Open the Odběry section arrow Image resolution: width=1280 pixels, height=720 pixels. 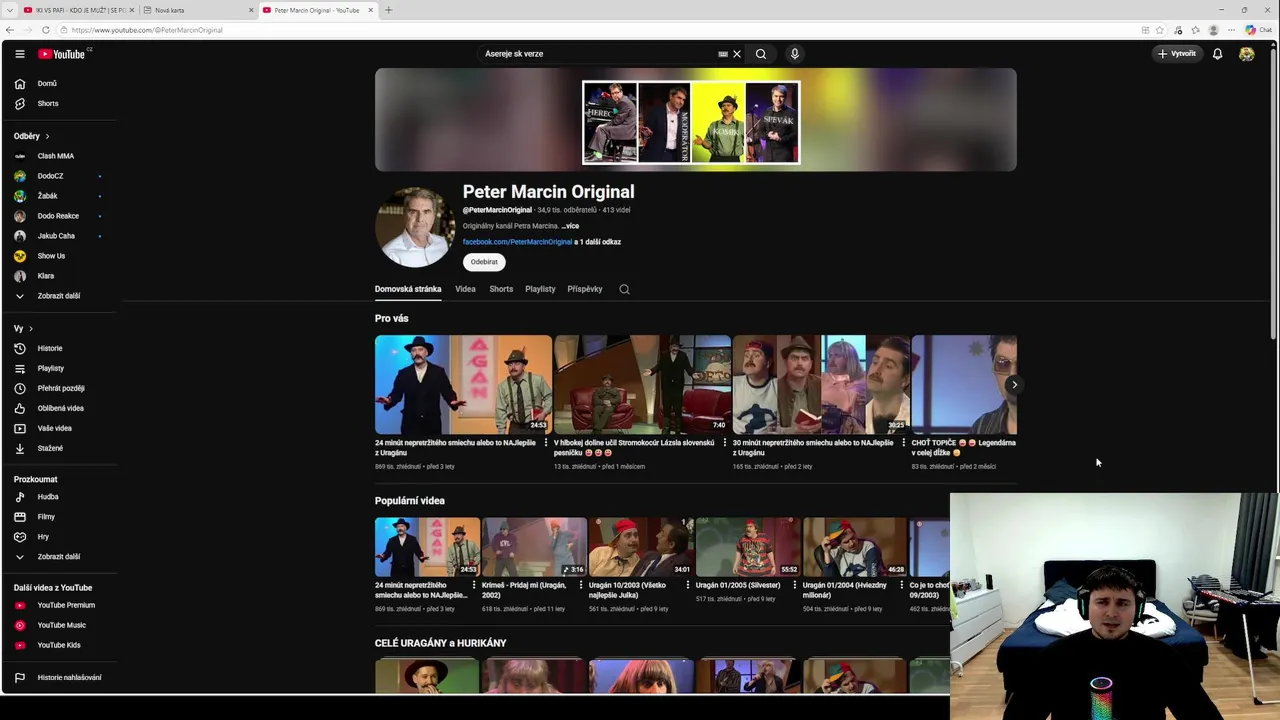(x=47, y=136)
